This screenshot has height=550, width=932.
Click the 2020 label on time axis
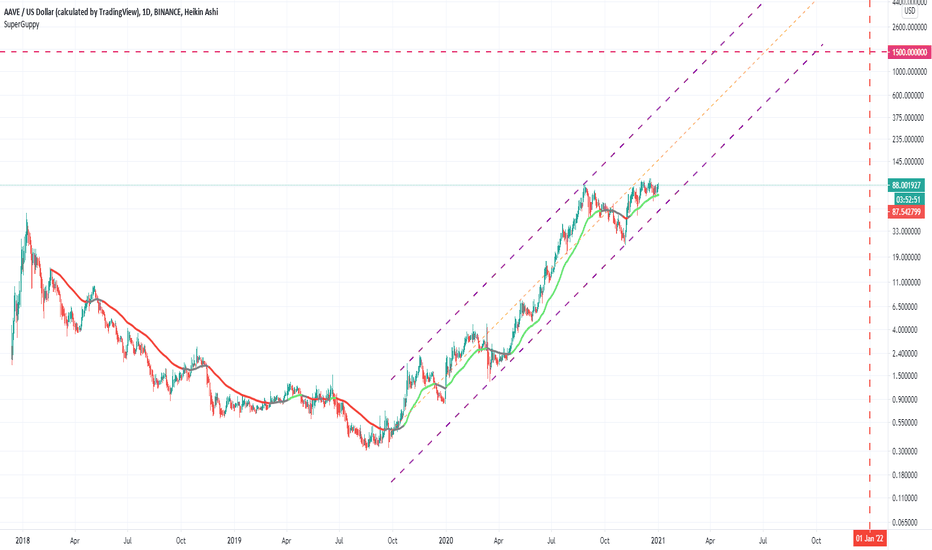pyautogui.click(x=446, y=540)
